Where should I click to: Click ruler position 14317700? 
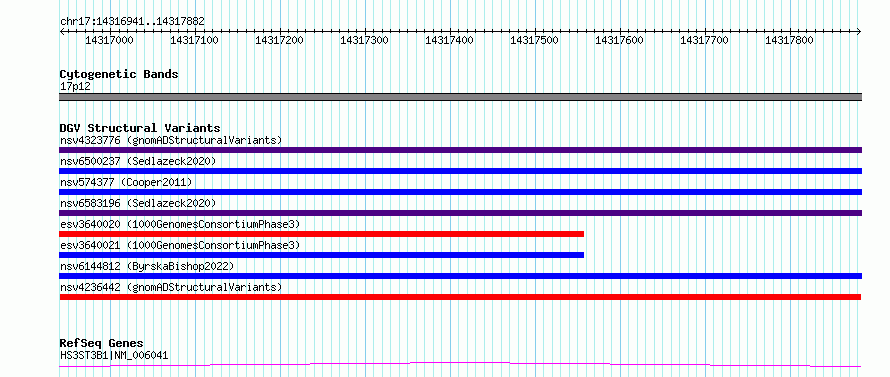pos(705,40)
